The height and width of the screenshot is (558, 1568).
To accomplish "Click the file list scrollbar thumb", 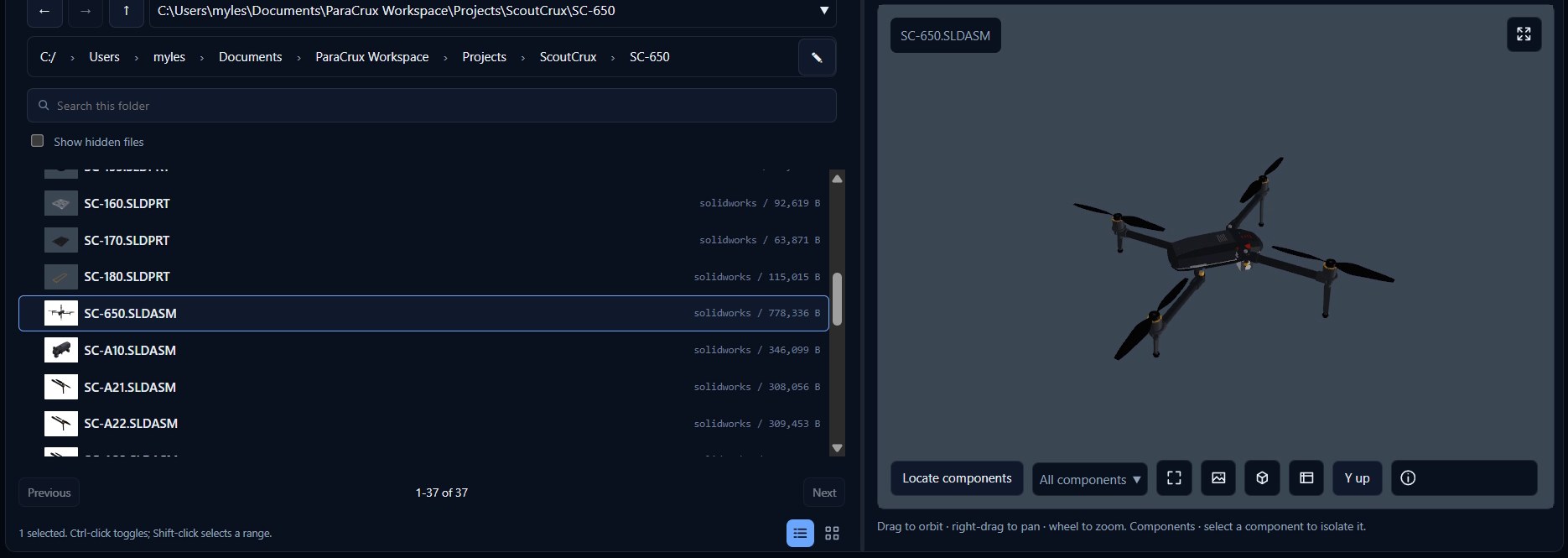I will 837,299.
